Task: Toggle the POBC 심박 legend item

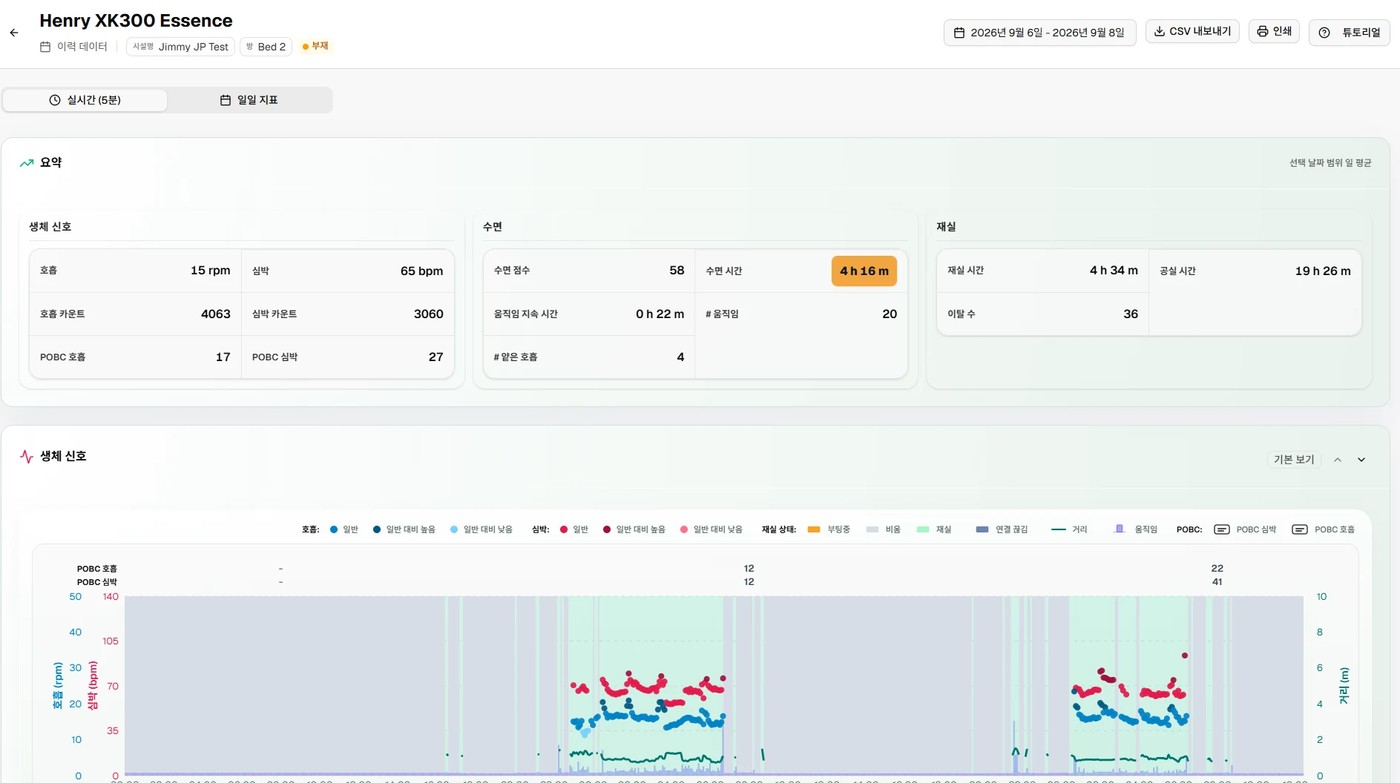Action: (1245, 529)
